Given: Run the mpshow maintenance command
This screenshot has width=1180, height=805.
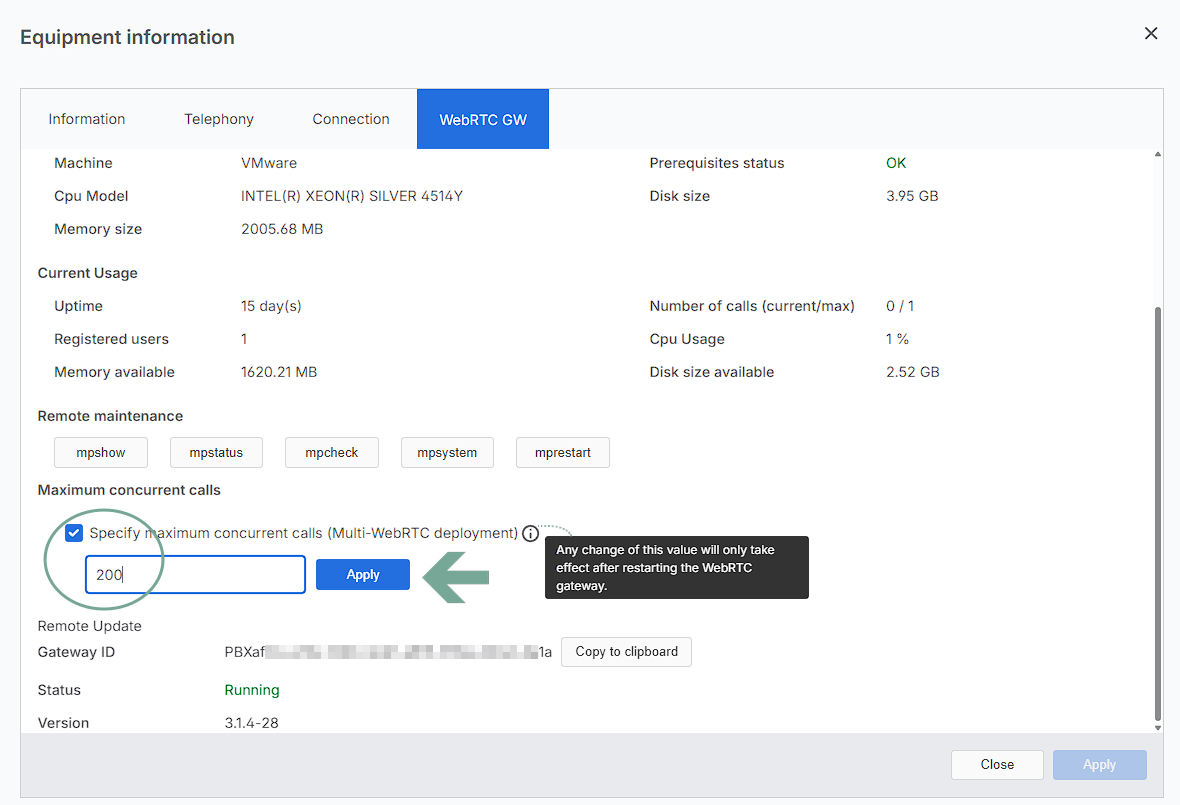Looking at the screenshot, I should pos(101,453).
